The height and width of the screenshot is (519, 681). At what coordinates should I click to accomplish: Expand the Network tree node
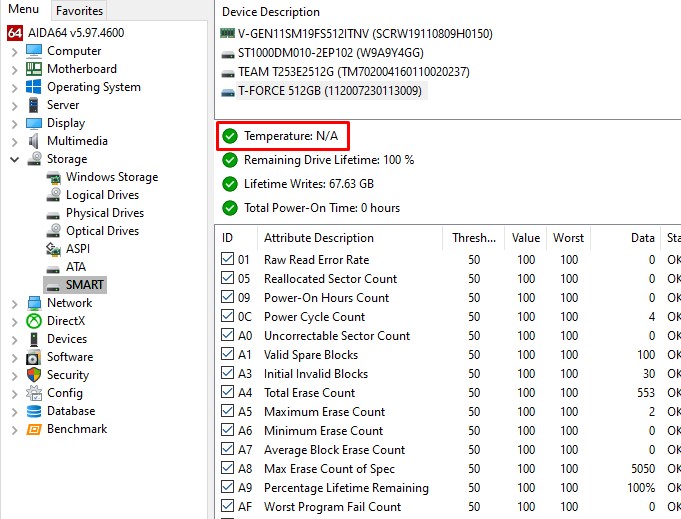tap(14, 304)
